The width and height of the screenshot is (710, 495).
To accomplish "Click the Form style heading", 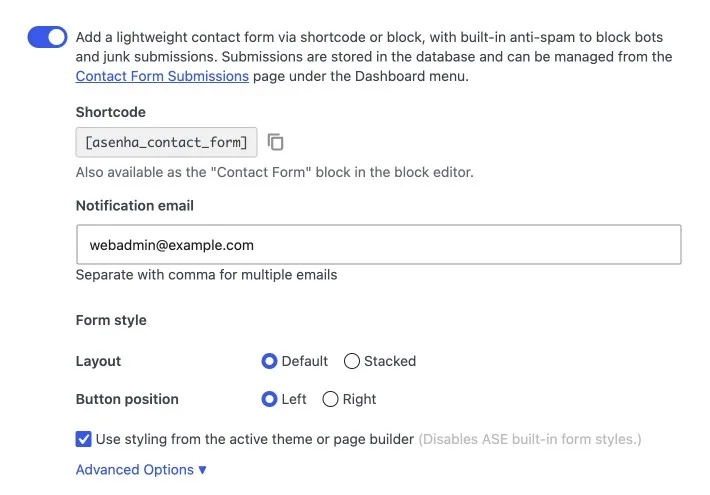I will click(111, 320).
